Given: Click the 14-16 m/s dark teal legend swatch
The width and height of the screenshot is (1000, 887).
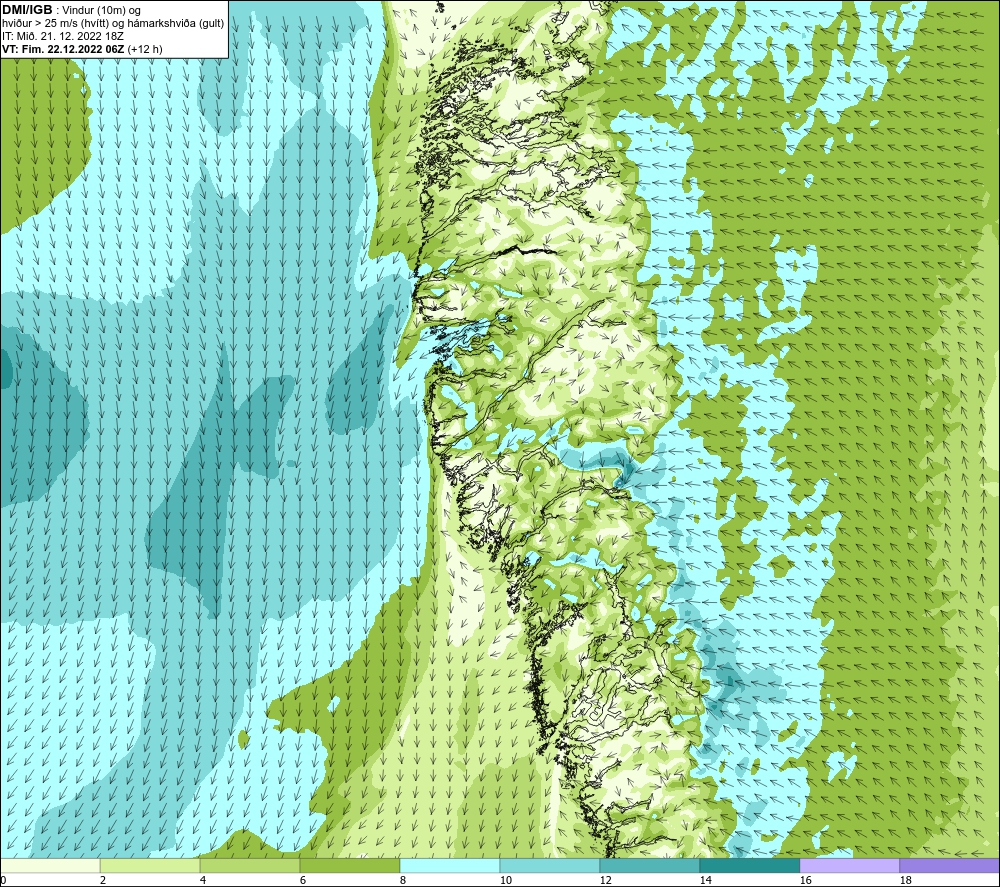Looking at the screenshot, I should [749, 865].
